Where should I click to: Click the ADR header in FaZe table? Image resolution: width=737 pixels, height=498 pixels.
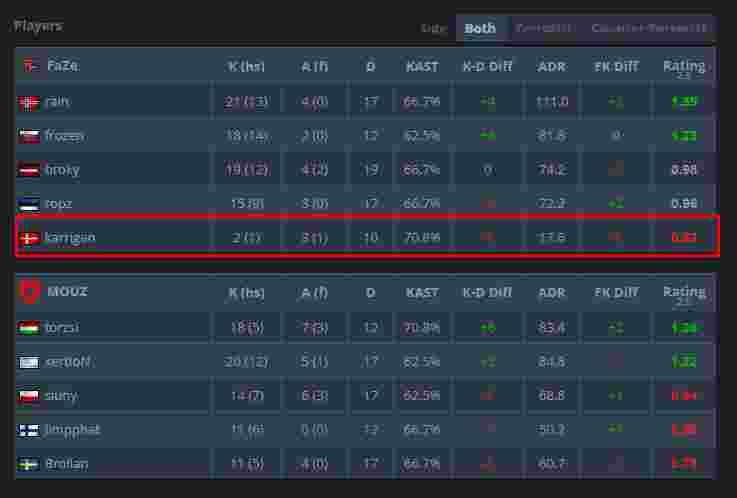(x=551, y=66)
